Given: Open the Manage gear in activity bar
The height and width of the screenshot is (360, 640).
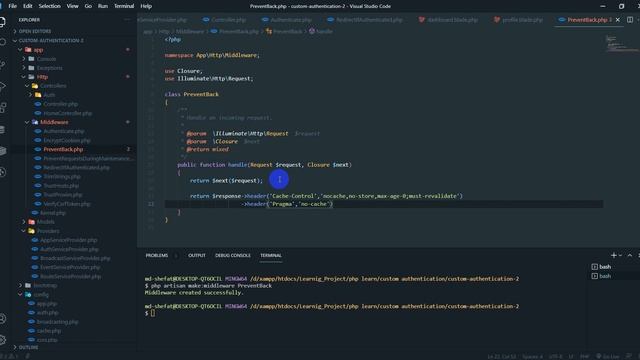Looking at the screenshot, I should click(x=2, y=340).
